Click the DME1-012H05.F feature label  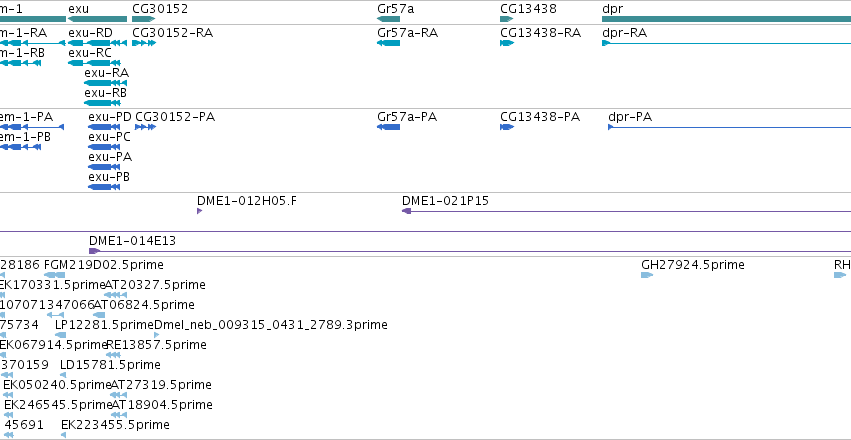coord(247,201)
